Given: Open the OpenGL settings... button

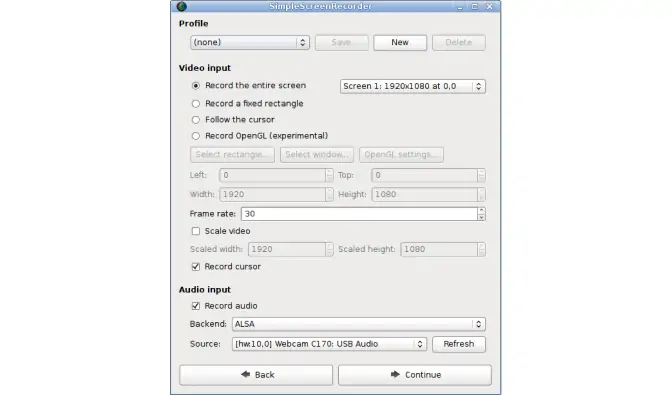Looking at the screenshot, I should pyautogui.click(x=401, y=155).
